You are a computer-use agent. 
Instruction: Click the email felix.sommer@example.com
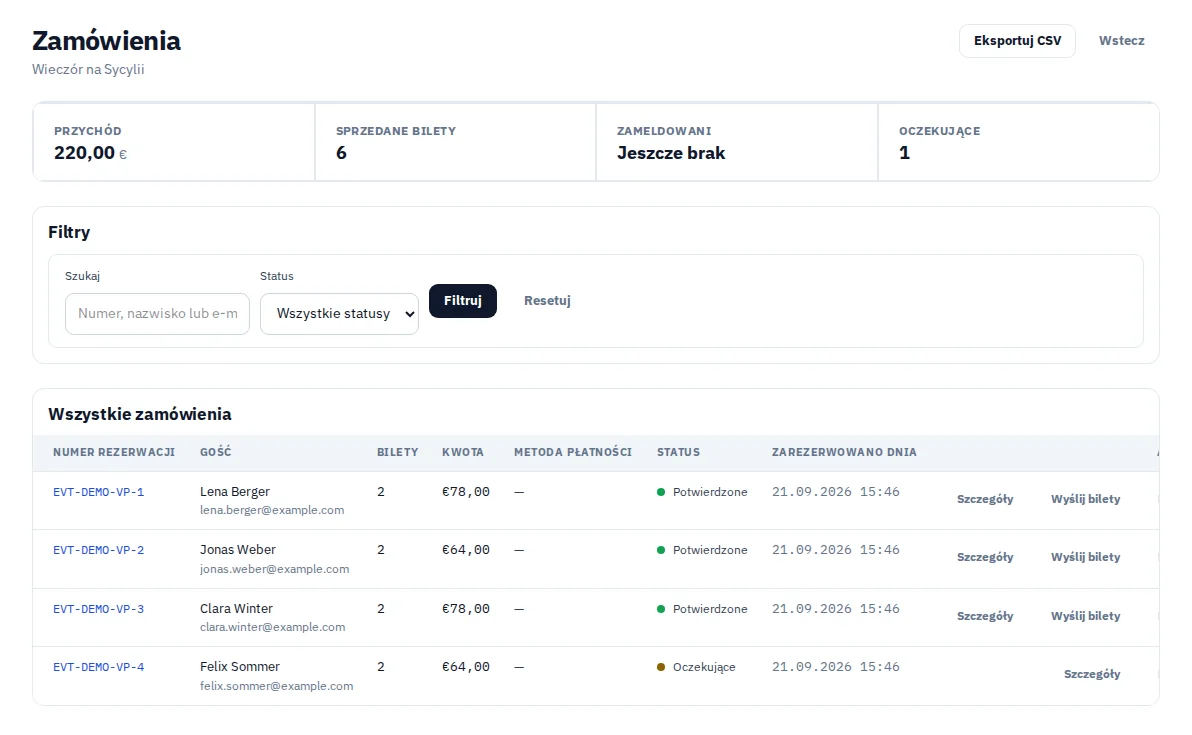(277, 686)
